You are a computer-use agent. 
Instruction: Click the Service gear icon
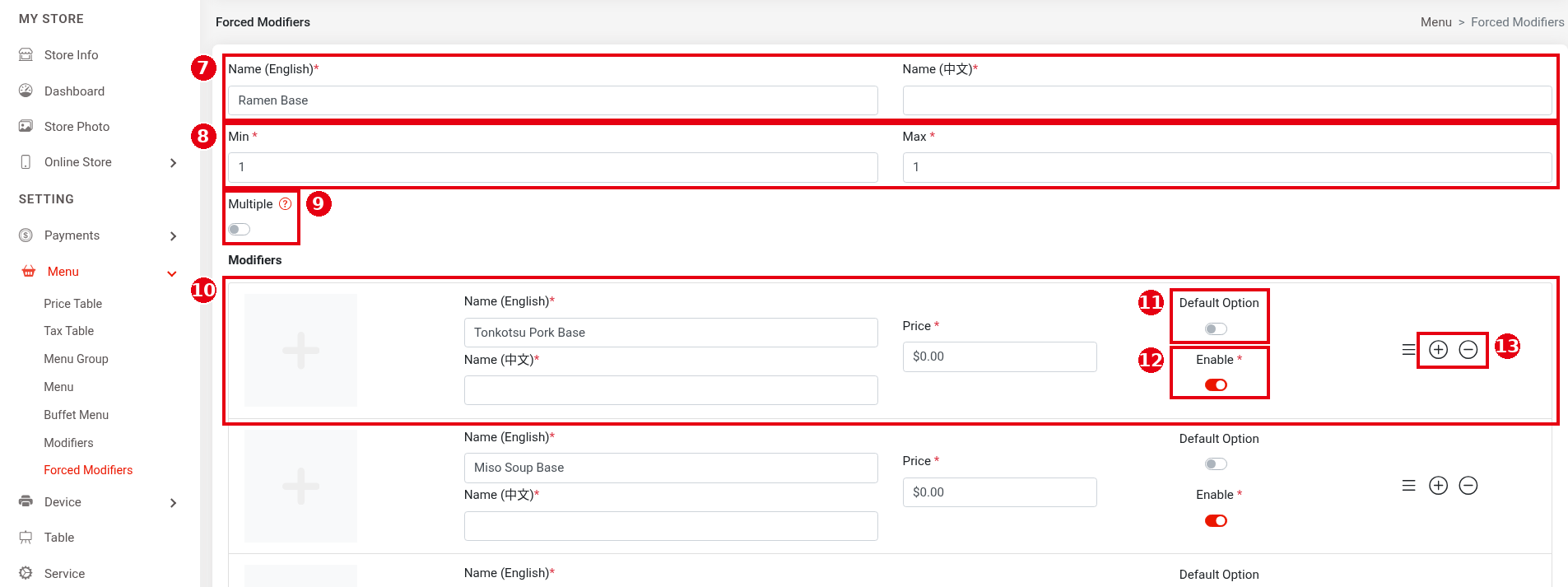26,573
